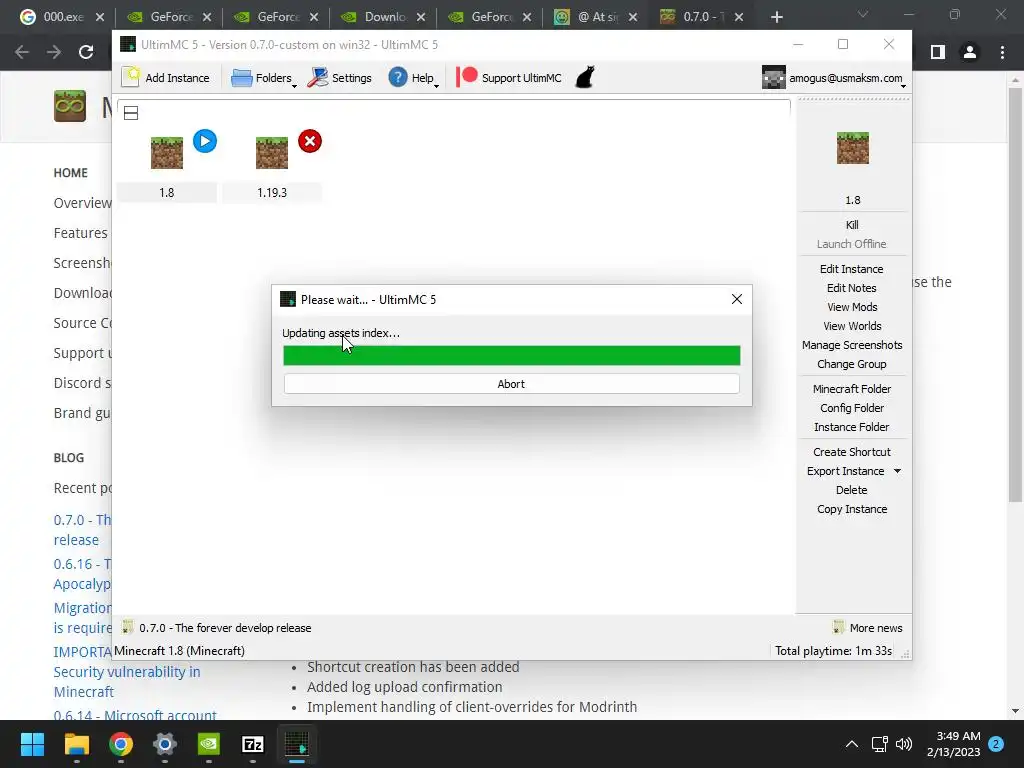Click Chrome back arrow

coord(22,52)
